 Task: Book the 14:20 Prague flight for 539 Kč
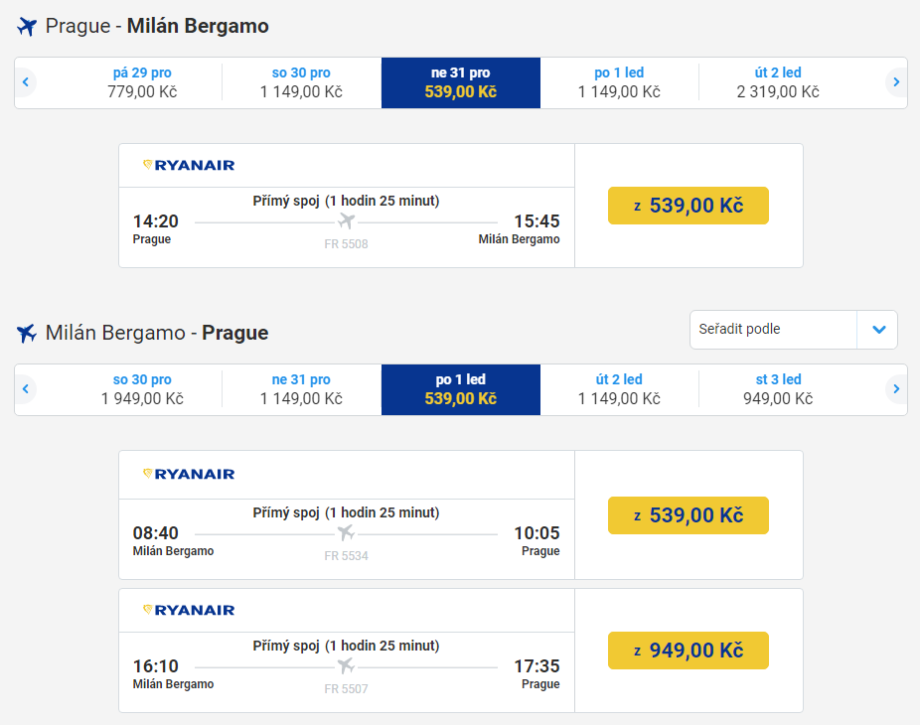click(688, 205)
